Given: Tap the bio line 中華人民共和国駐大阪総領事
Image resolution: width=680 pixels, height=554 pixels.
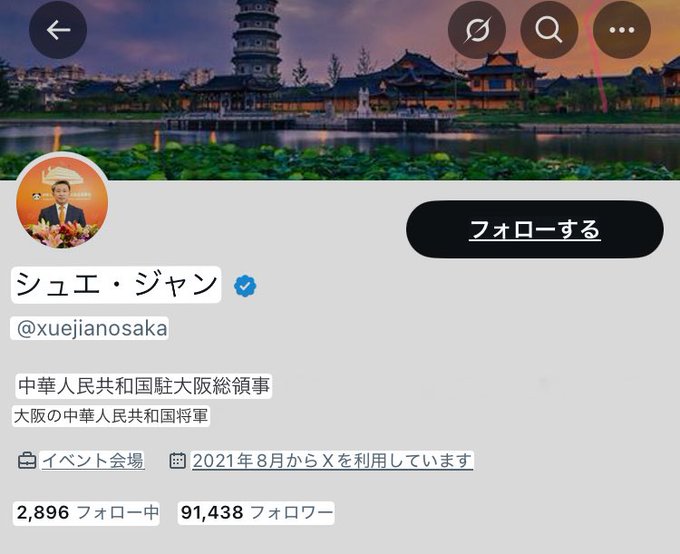Looking at the screenshot, I should [x=144, y=386].
